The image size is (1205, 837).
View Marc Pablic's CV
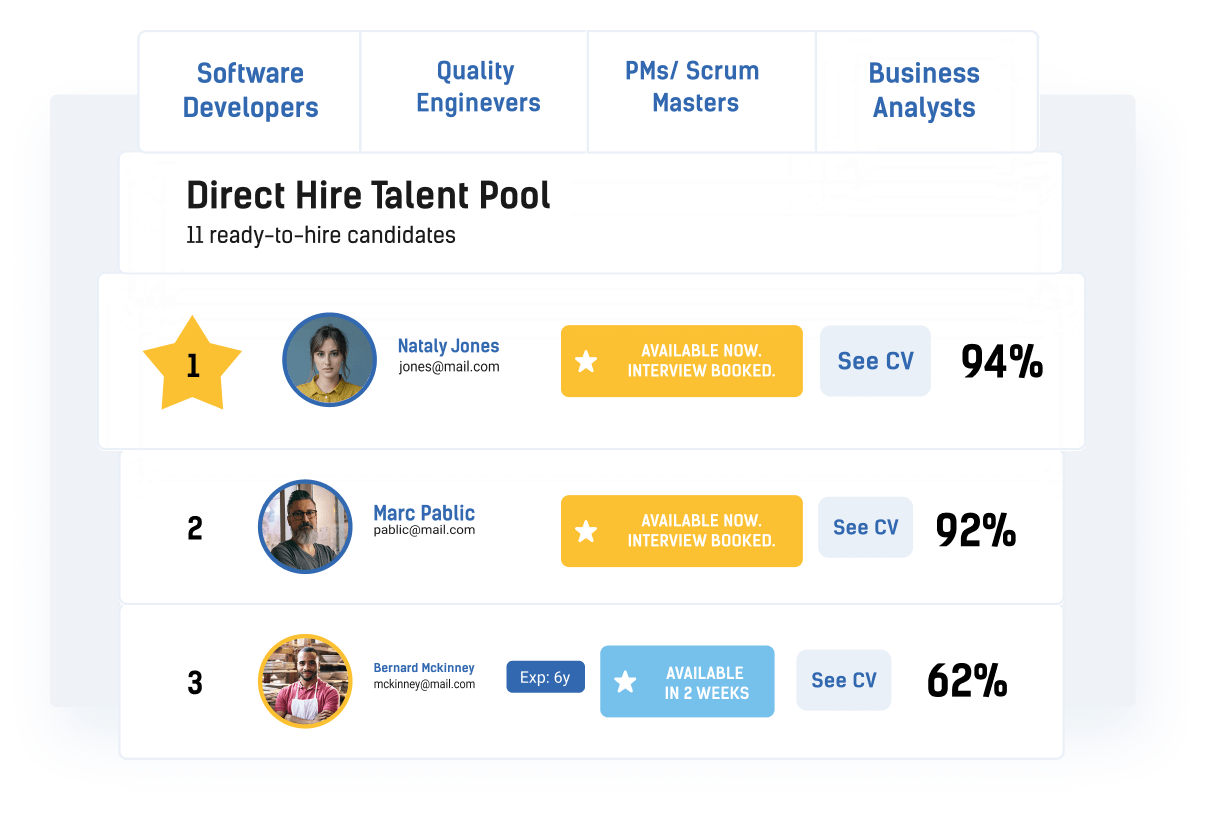click(x=865, y=527)
